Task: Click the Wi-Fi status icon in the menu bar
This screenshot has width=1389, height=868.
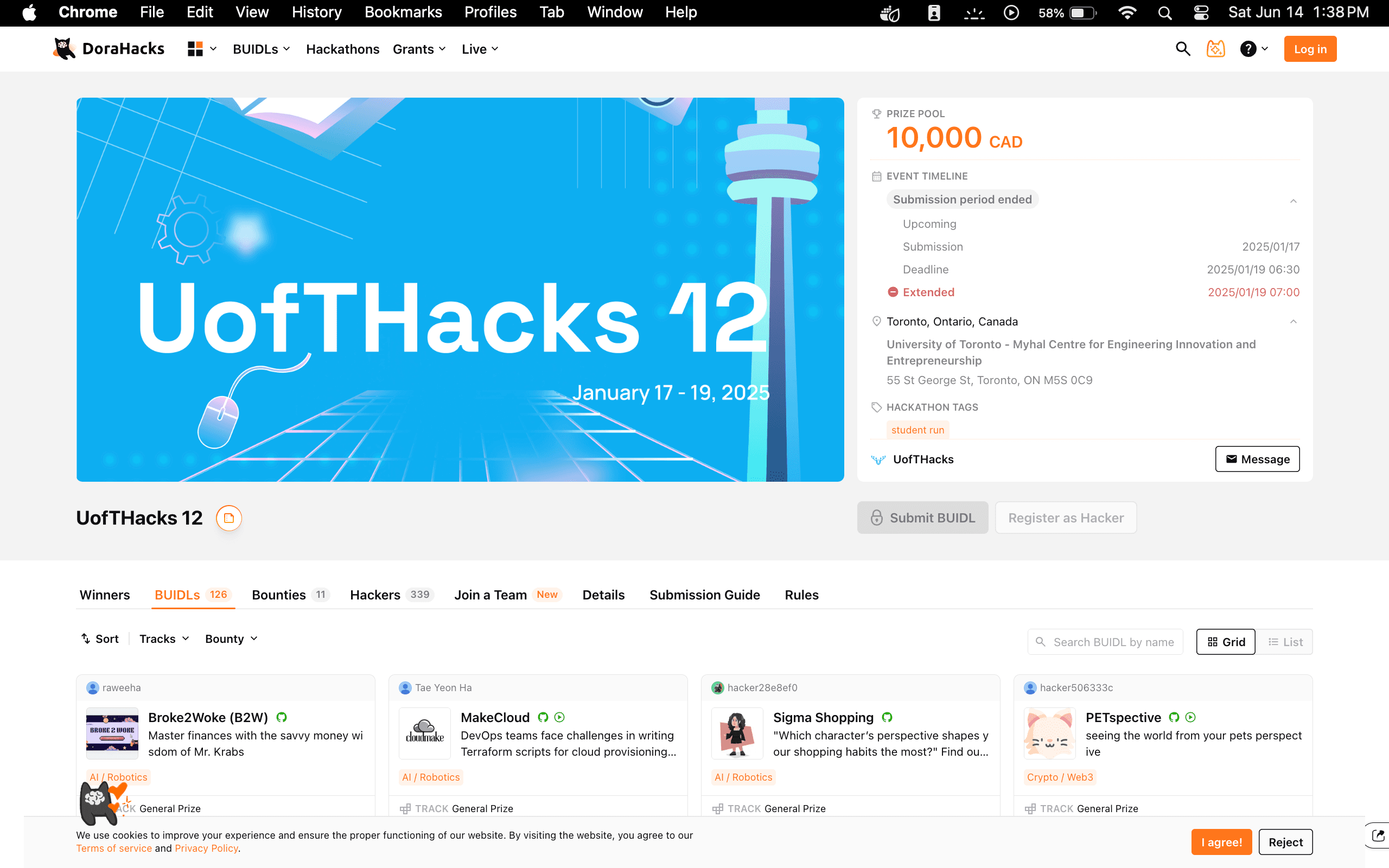Action: (x=1127, y=12)
